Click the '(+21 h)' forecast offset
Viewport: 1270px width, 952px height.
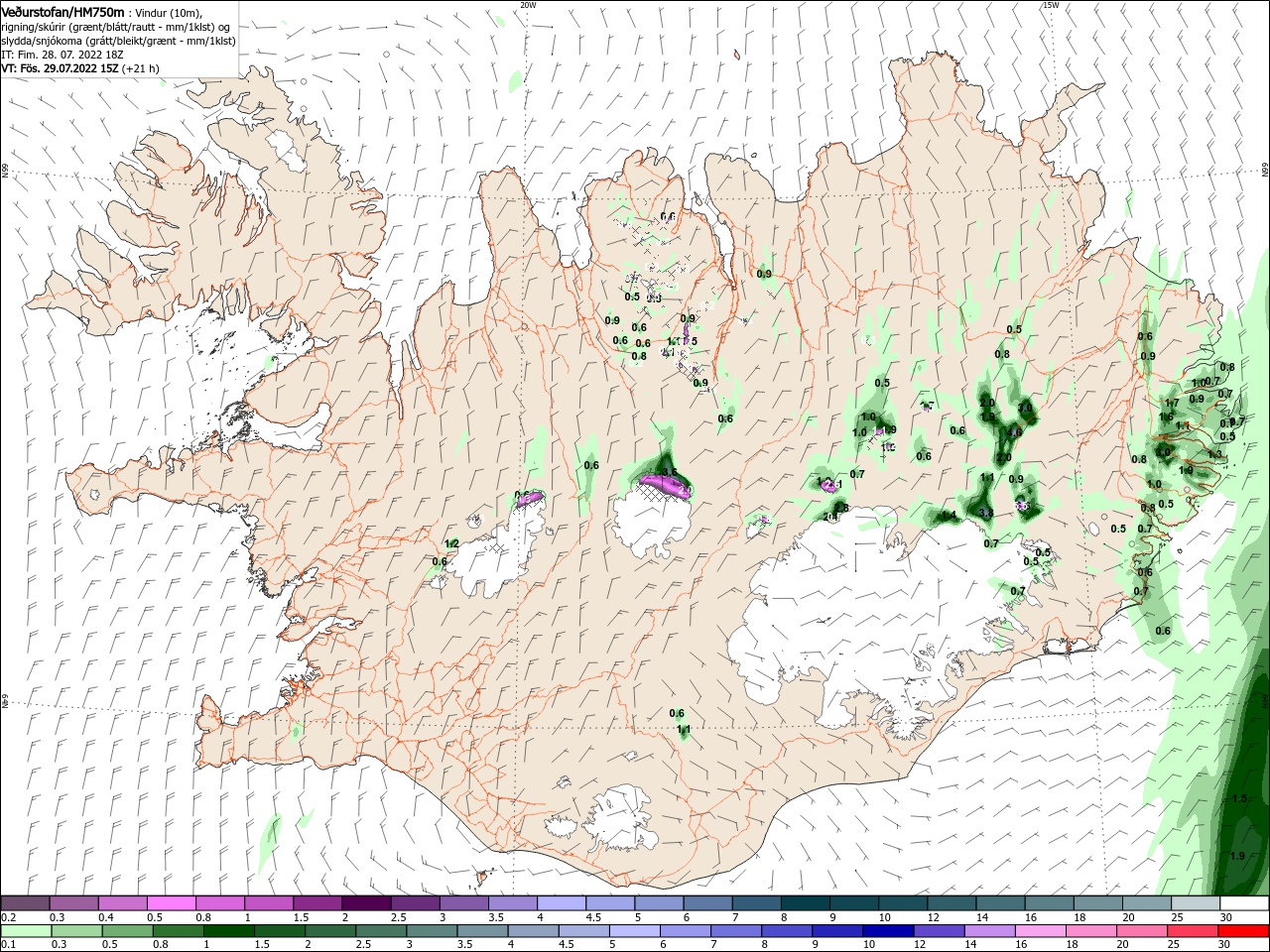[141, 68]
